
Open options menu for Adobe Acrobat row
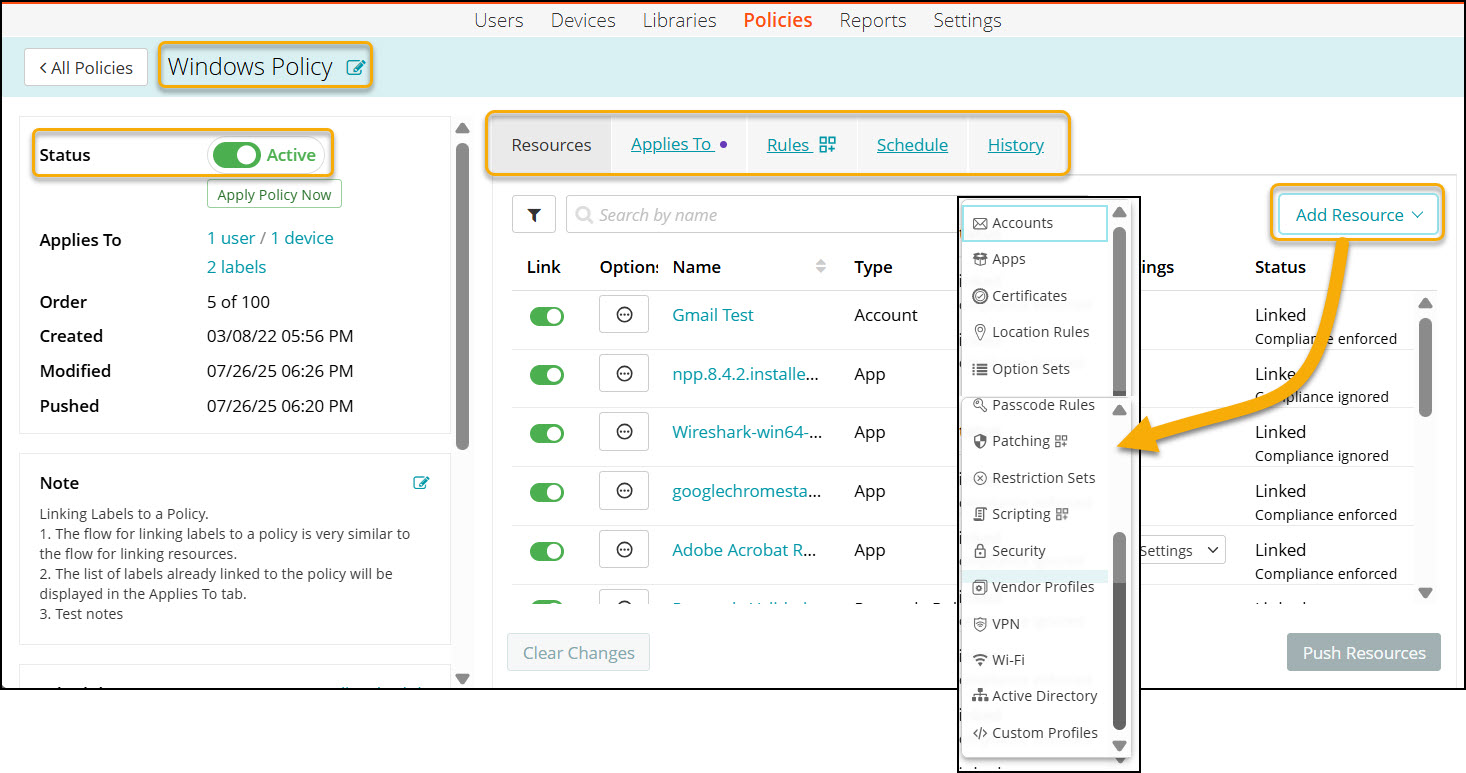pyautogui.click(x=624, y=550)
